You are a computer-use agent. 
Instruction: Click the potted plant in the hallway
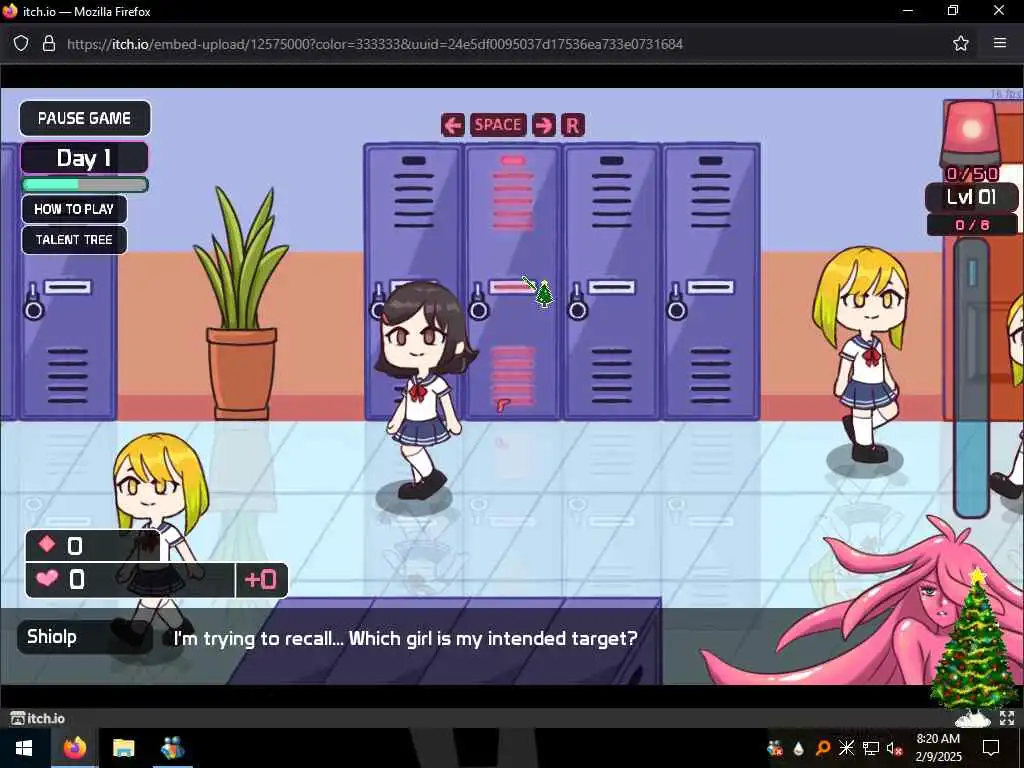(241, 304)
